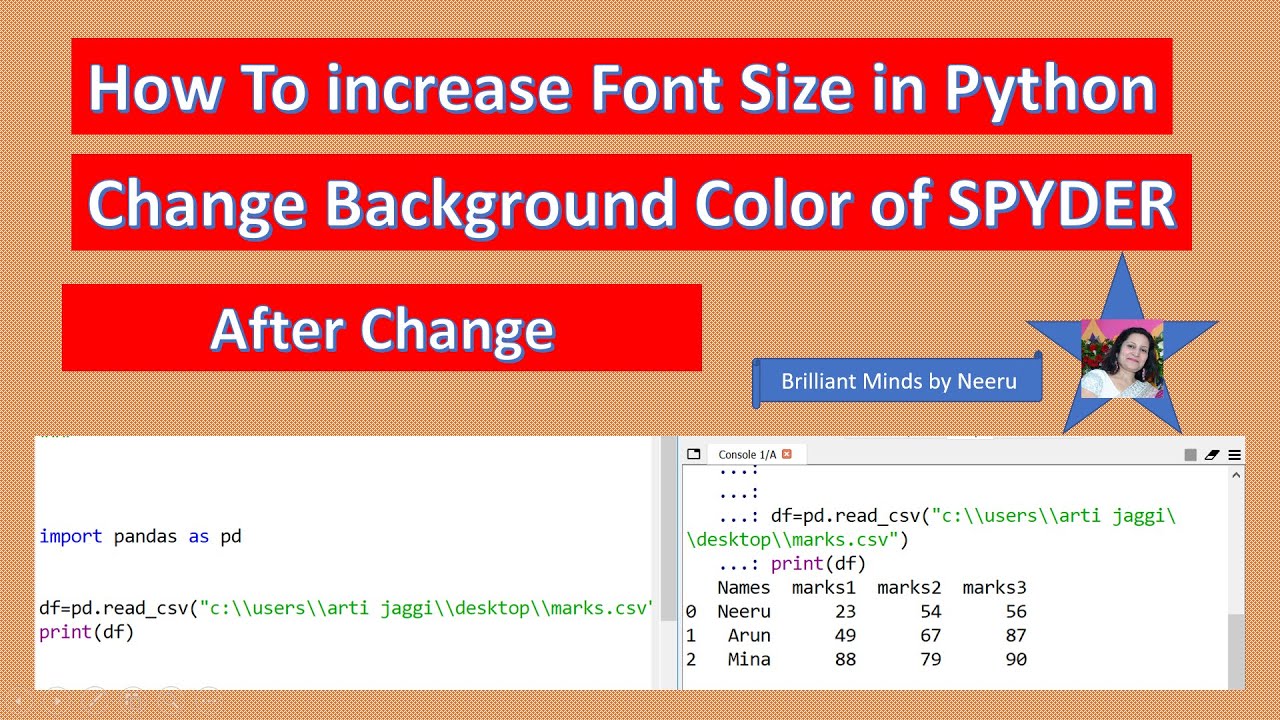Close the Console 1/A tab

point(786,454)
